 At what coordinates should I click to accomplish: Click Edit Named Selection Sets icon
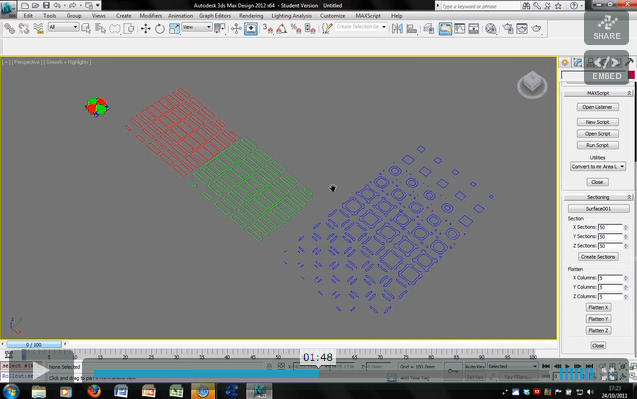pyautogui.click(x=327, y=28)
